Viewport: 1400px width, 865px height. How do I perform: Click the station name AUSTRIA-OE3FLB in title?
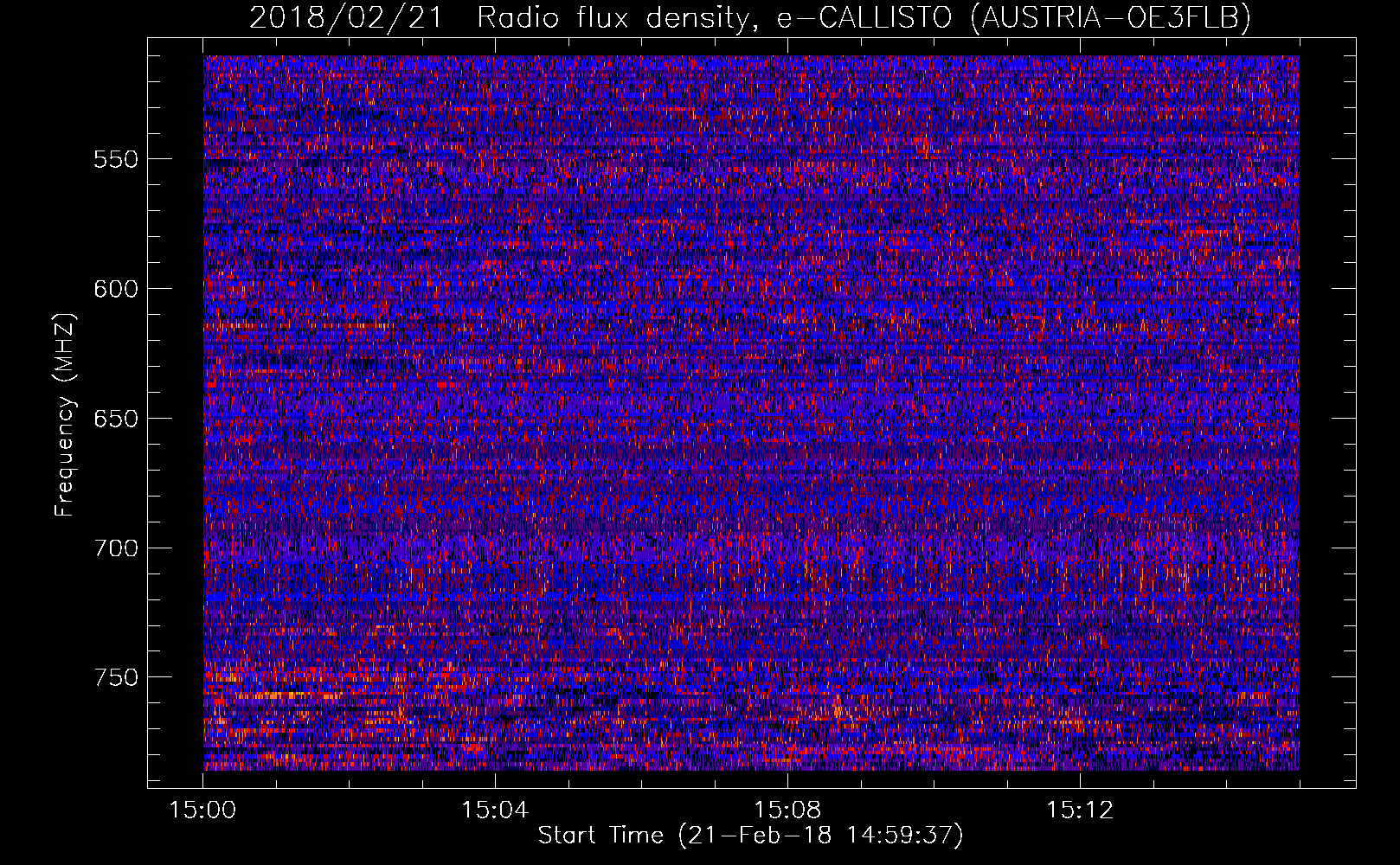tap(1110, 17)
